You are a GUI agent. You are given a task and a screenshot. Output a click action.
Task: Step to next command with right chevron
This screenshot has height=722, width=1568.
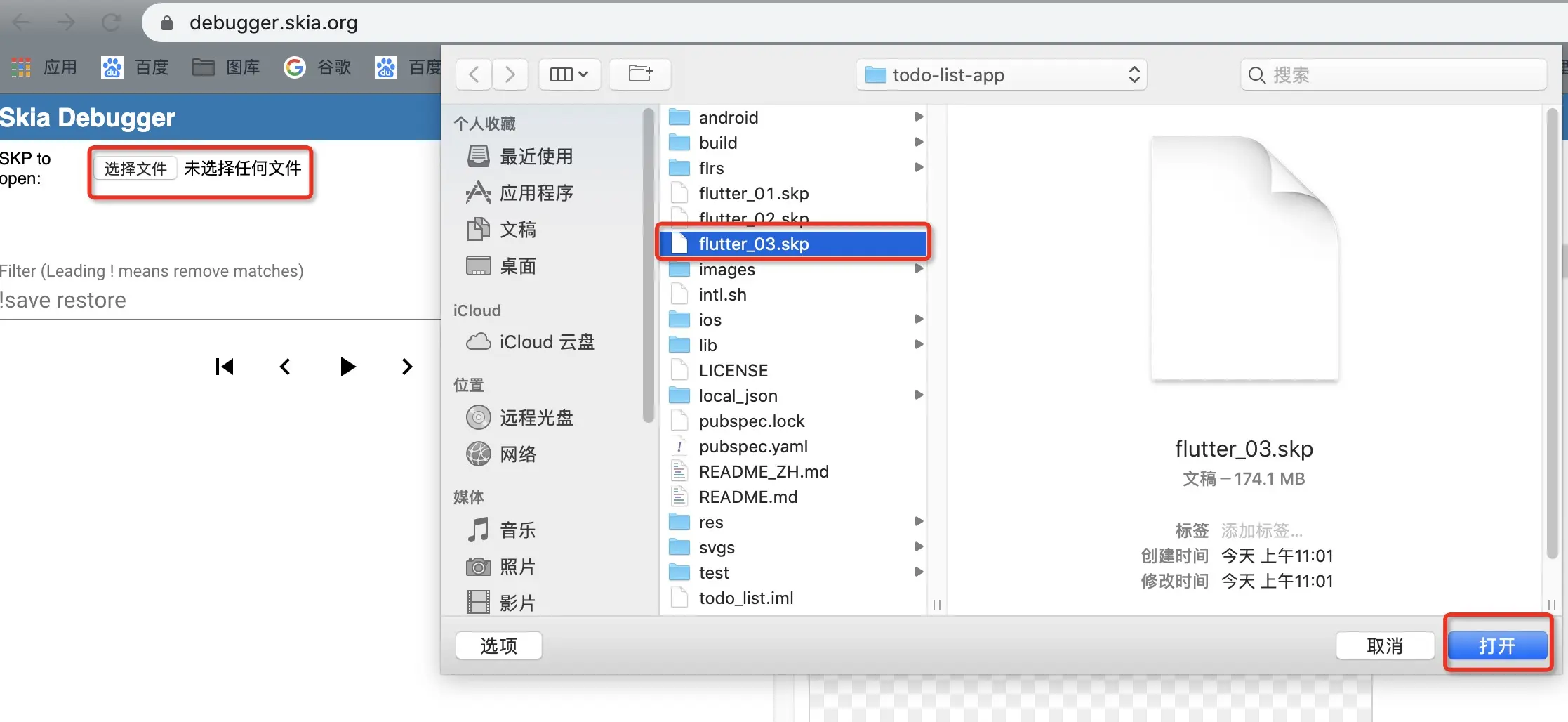(x=407, y=367)
